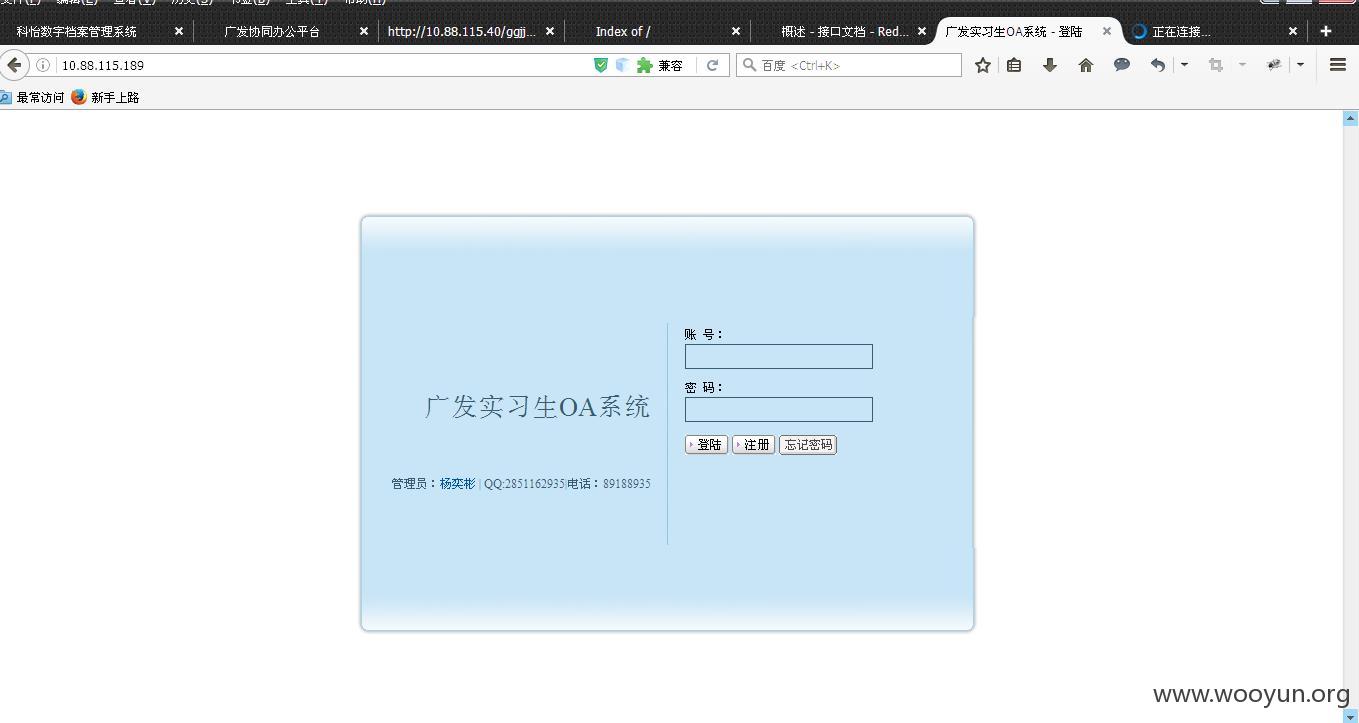This screenshot has height=723, width=1359.
Task: Click the 注册 register button
Action: [x=753, y=445]
